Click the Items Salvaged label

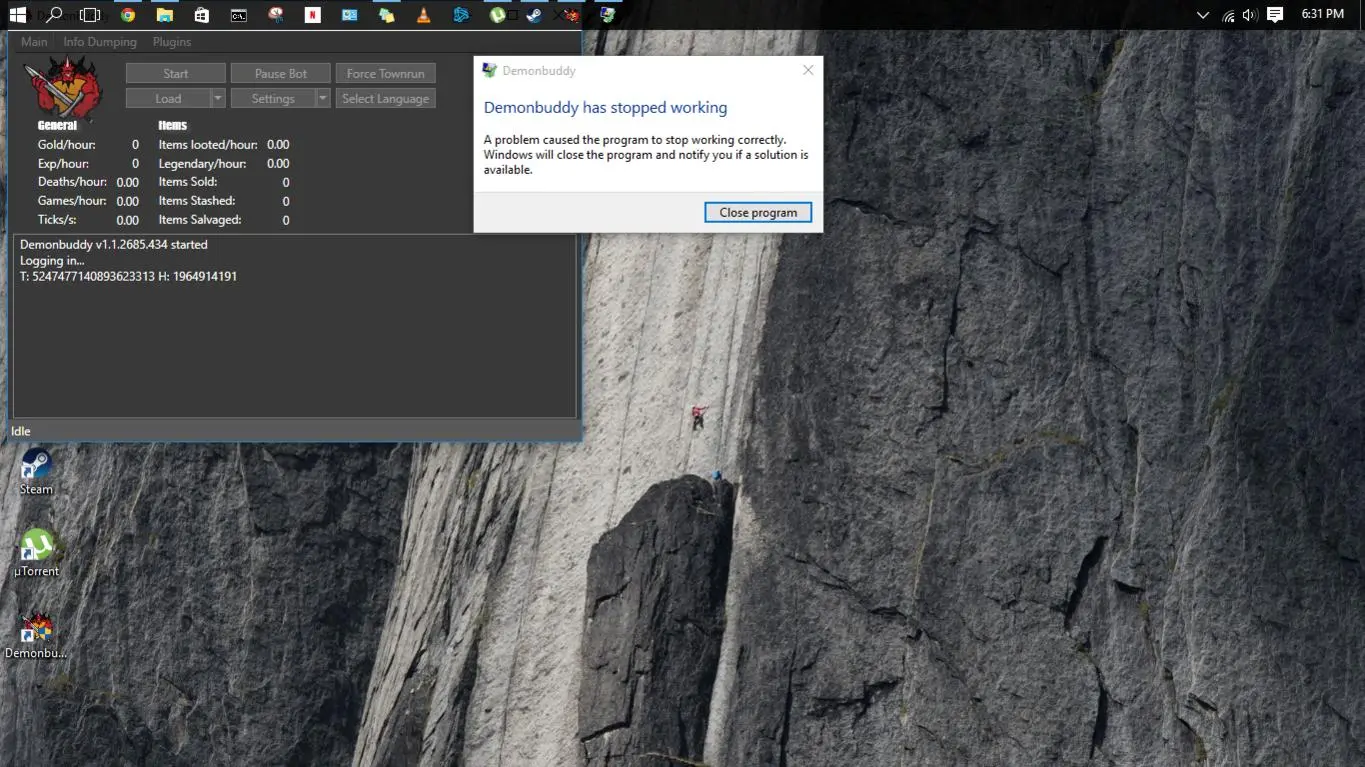coord(200,220)
